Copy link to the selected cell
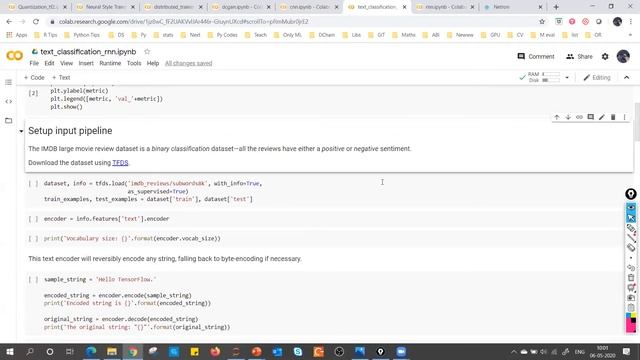 [579, 117]
